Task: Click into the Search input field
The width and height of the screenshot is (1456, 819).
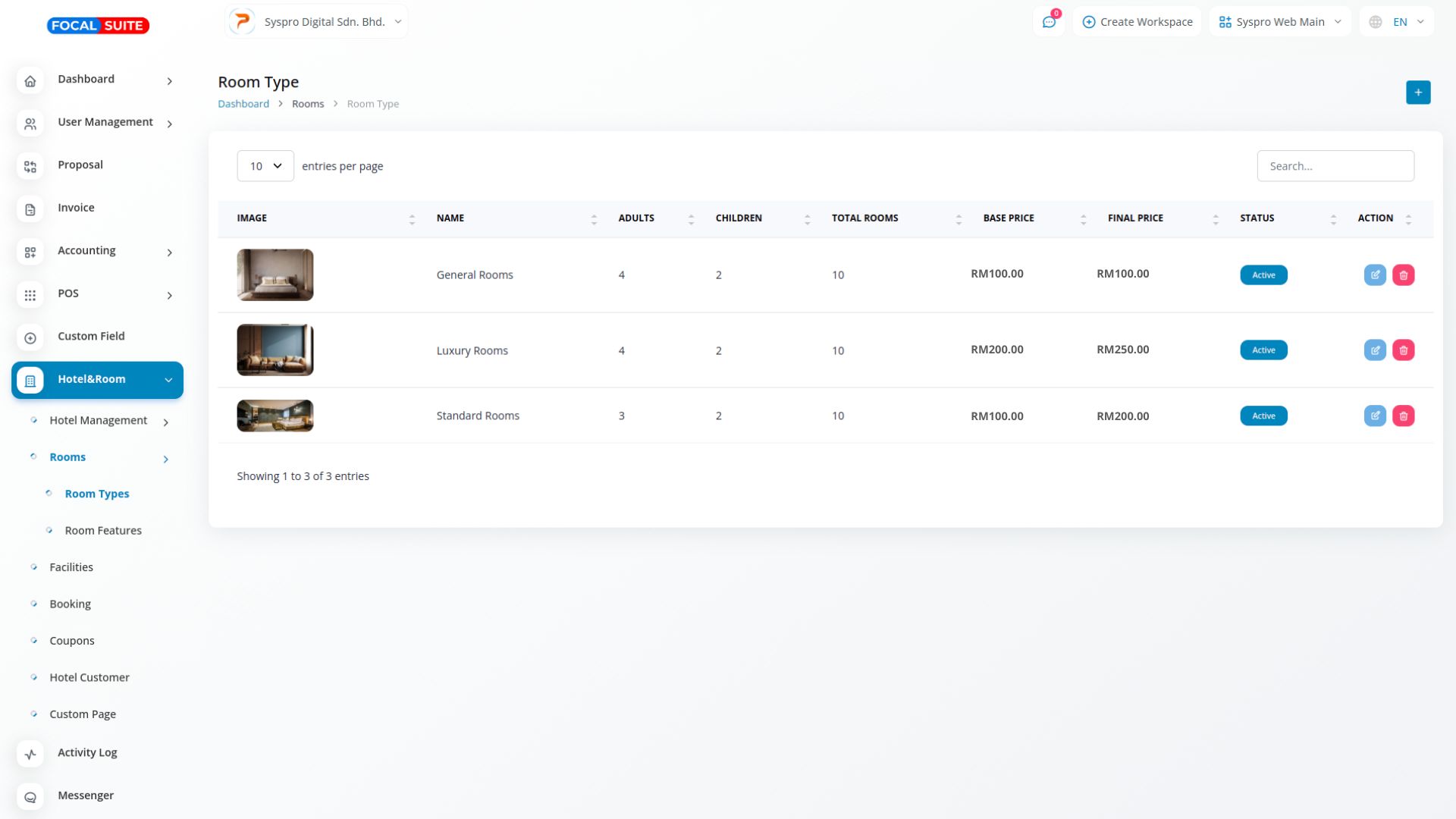Action: [x=1335, y=166]
